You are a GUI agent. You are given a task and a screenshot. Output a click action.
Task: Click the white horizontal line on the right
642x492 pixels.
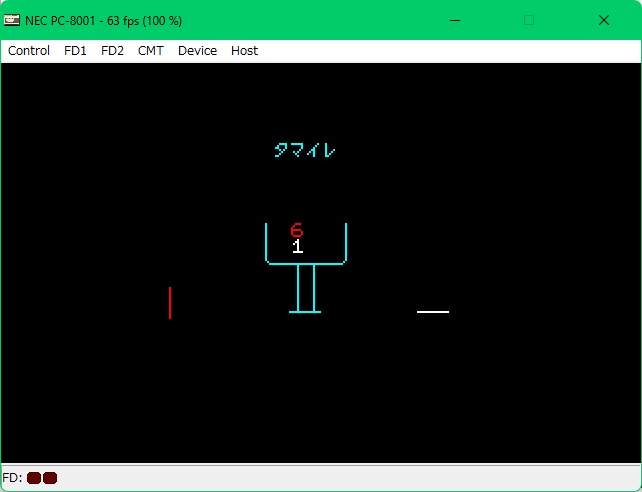[433, 312]
